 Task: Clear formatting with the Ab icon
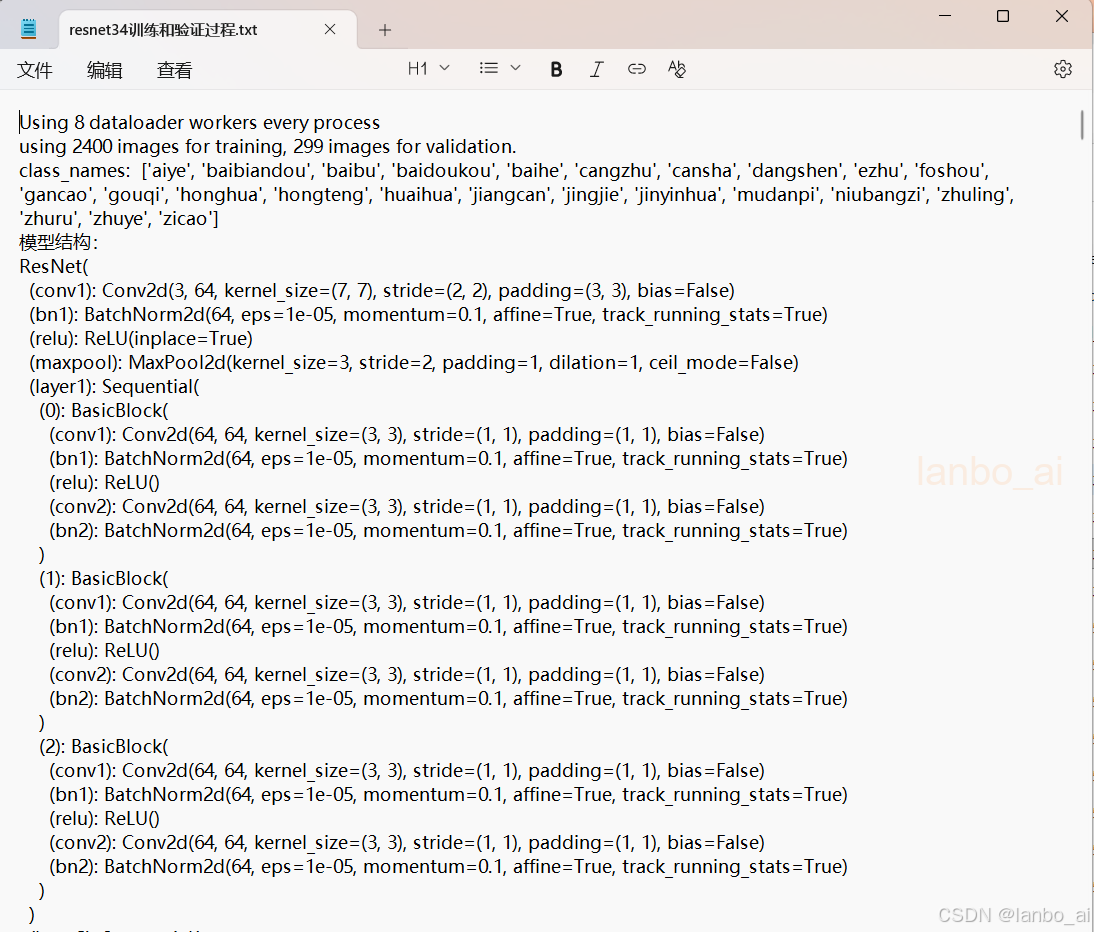(677, 69)
